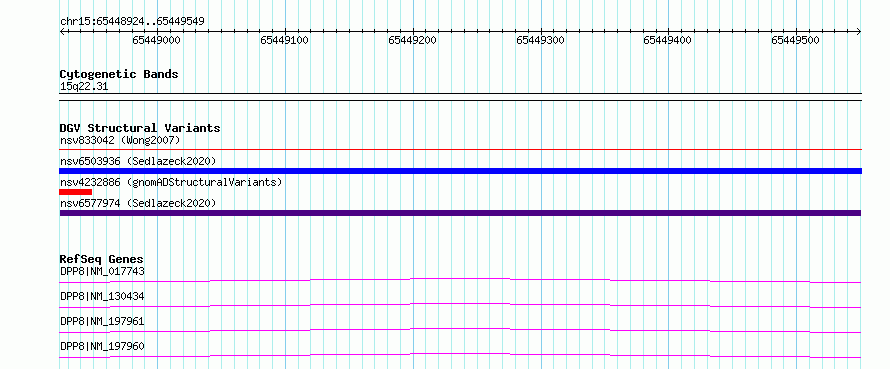Open variant nsv833042 (Wong2007) label
The height and width of the screenshot is (369, 890).
coord(120,140)
